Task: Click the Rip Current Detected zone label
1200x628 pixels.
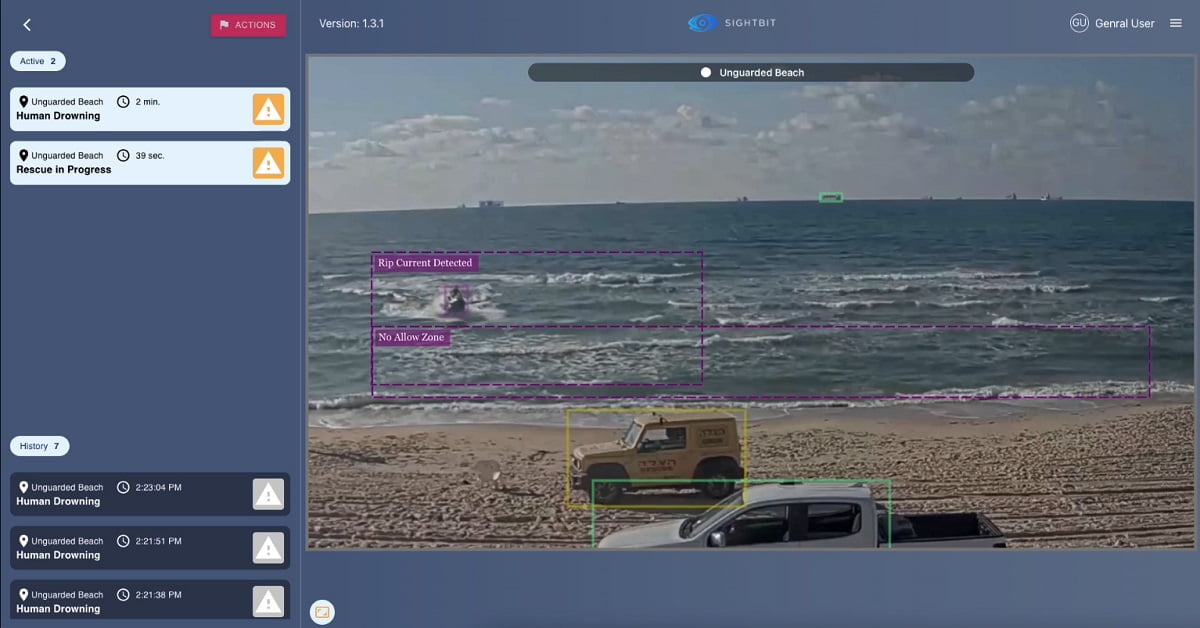Action: click(424, 263)
